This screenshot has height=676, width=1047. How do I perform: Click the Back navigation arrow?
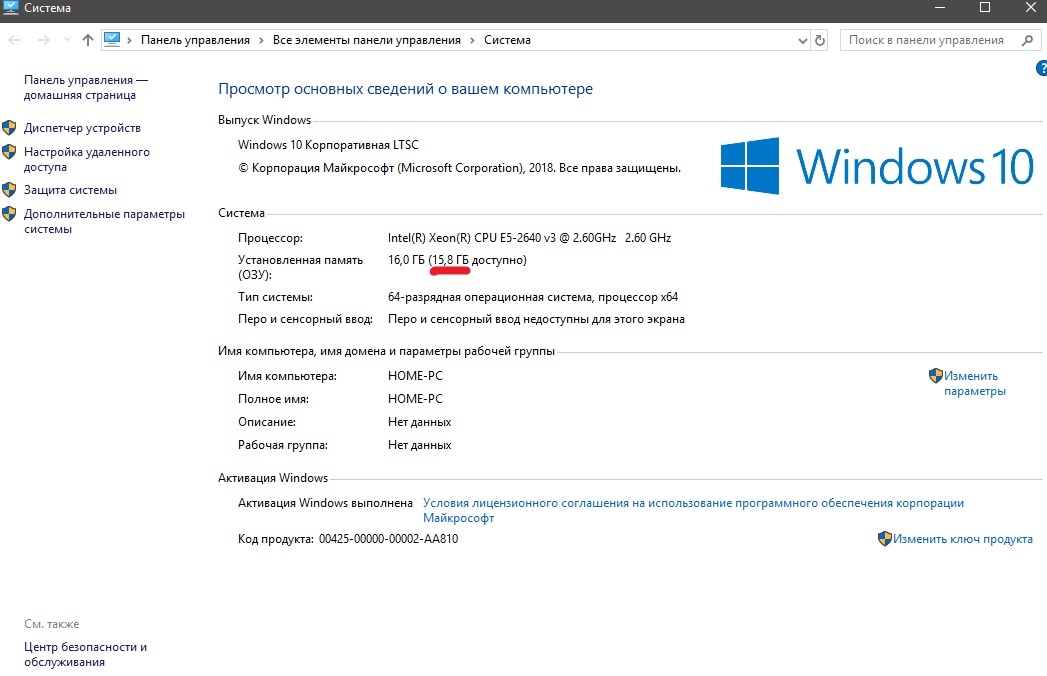click(x=14, y=40)
